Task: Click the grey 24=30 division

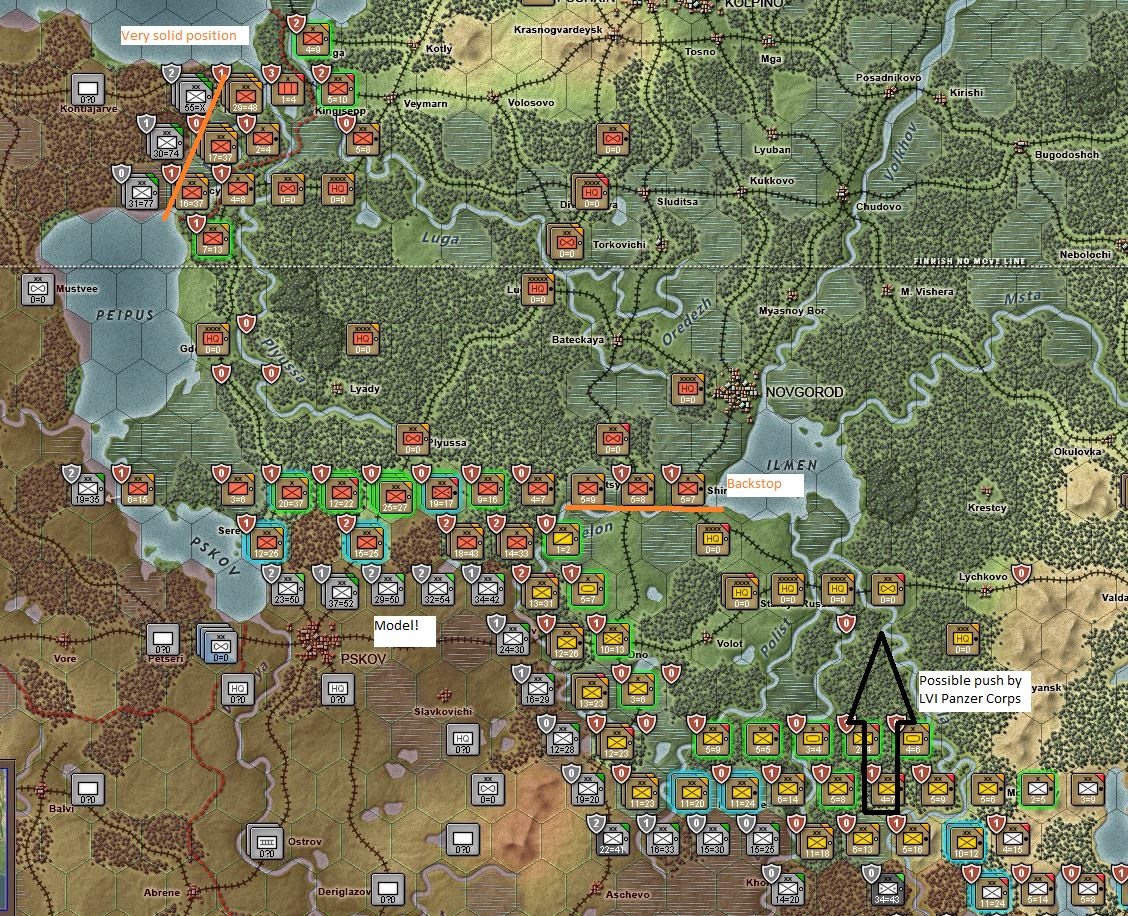Action: 512,639
